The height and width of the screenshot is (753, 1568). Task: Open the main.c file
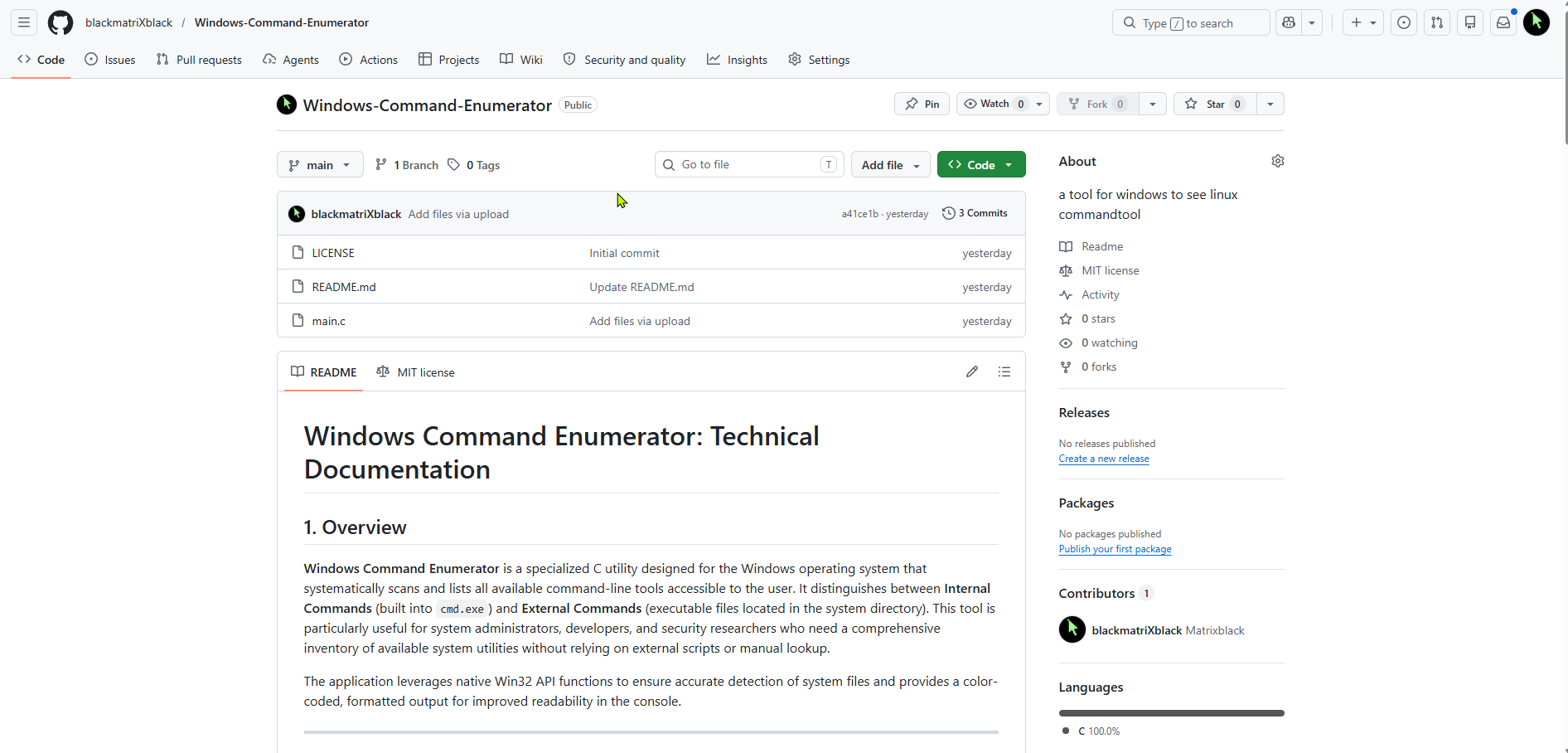pyautogui.click(x=329, y=321)
